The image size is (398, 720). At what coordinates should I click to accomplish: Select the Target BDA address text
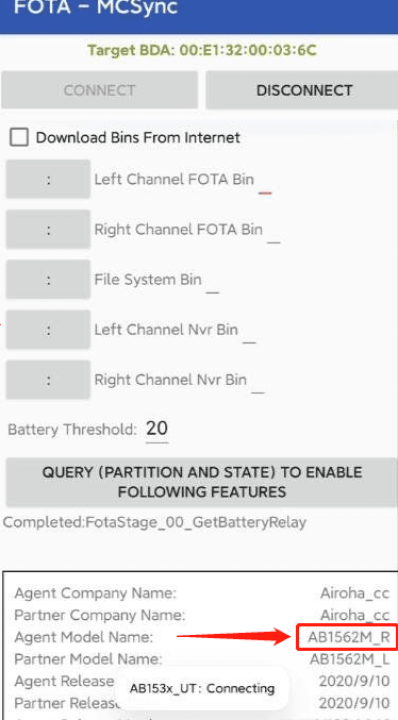click(x=202, y=50)
